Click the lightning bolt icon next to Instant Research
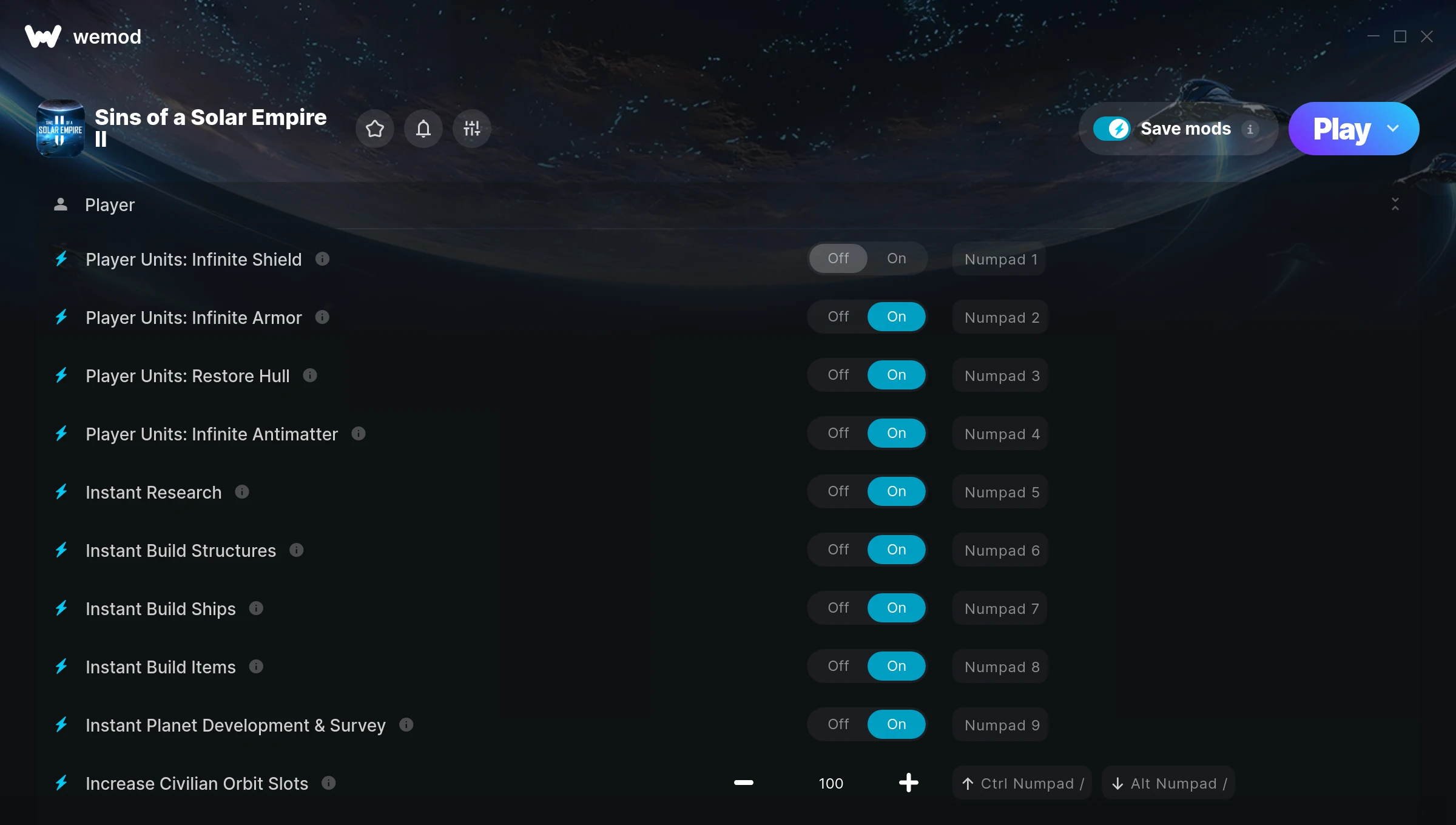Screen dimensions: 1456x825 [x=62, y=491]
